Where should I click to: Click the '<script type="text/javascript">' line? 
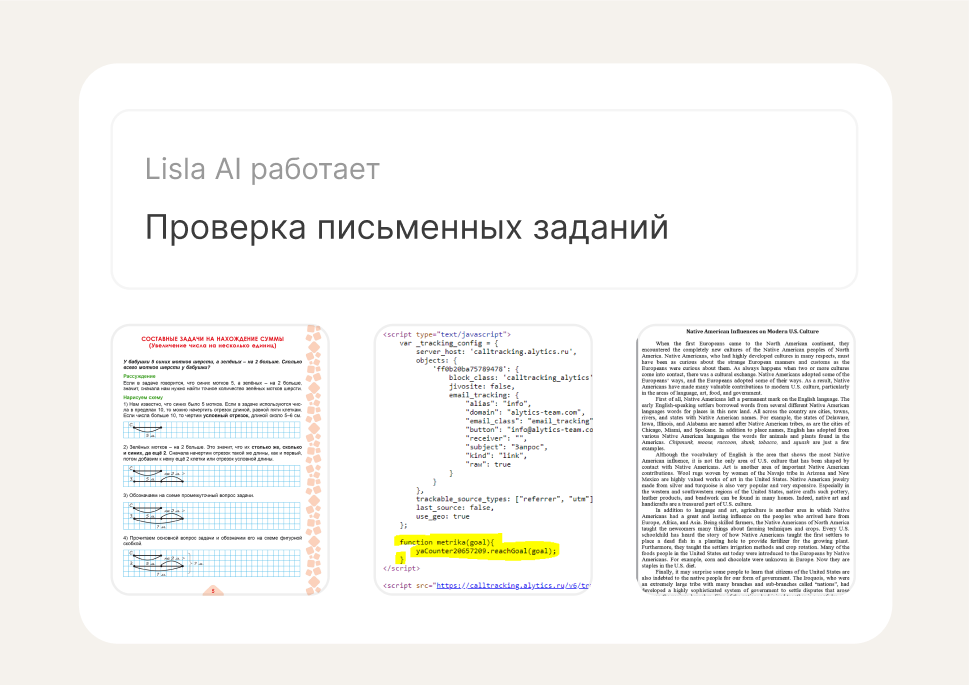tap(447, 334)
